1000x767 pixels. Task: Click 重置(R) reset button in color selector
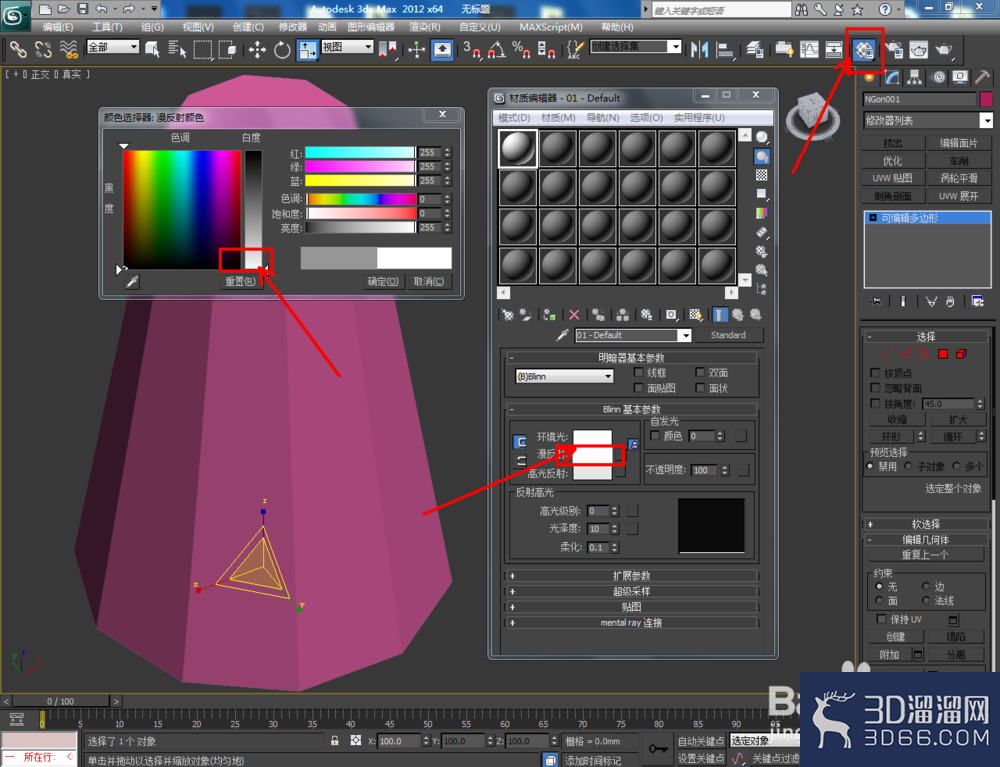[x=240, y=281]
